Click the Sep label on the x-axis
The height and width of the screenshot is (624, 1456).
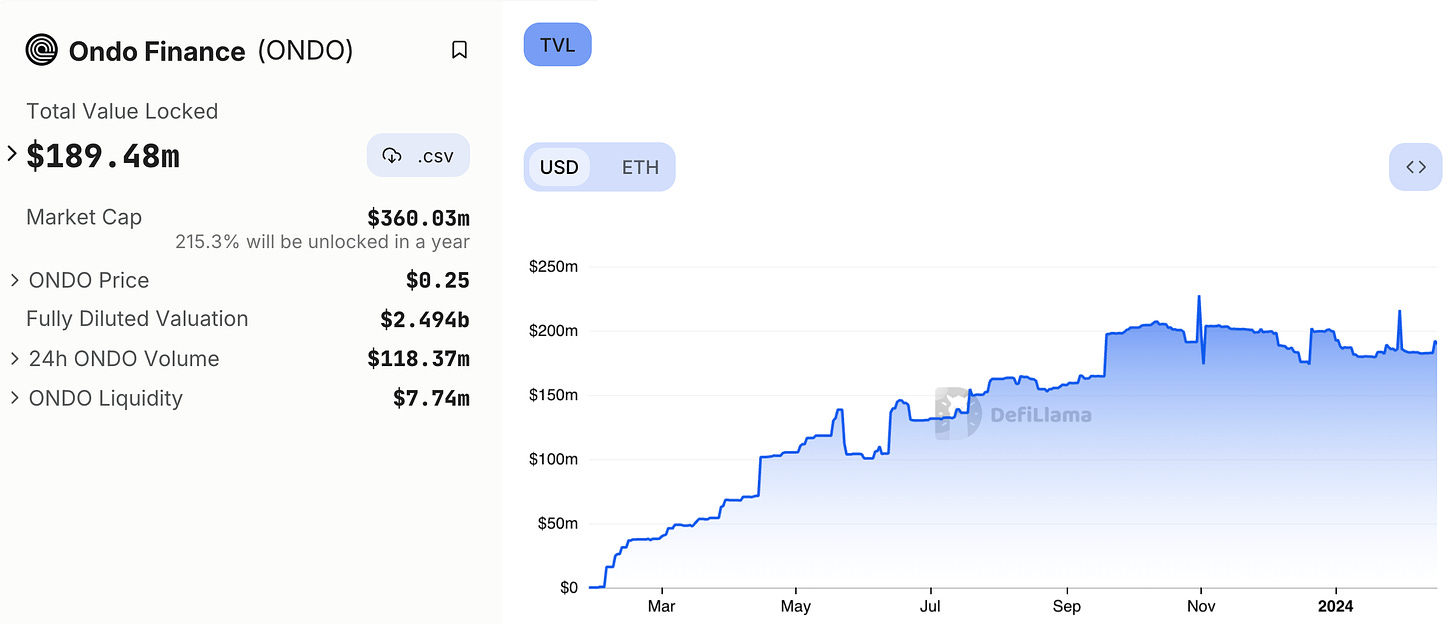coord(1067,606)
